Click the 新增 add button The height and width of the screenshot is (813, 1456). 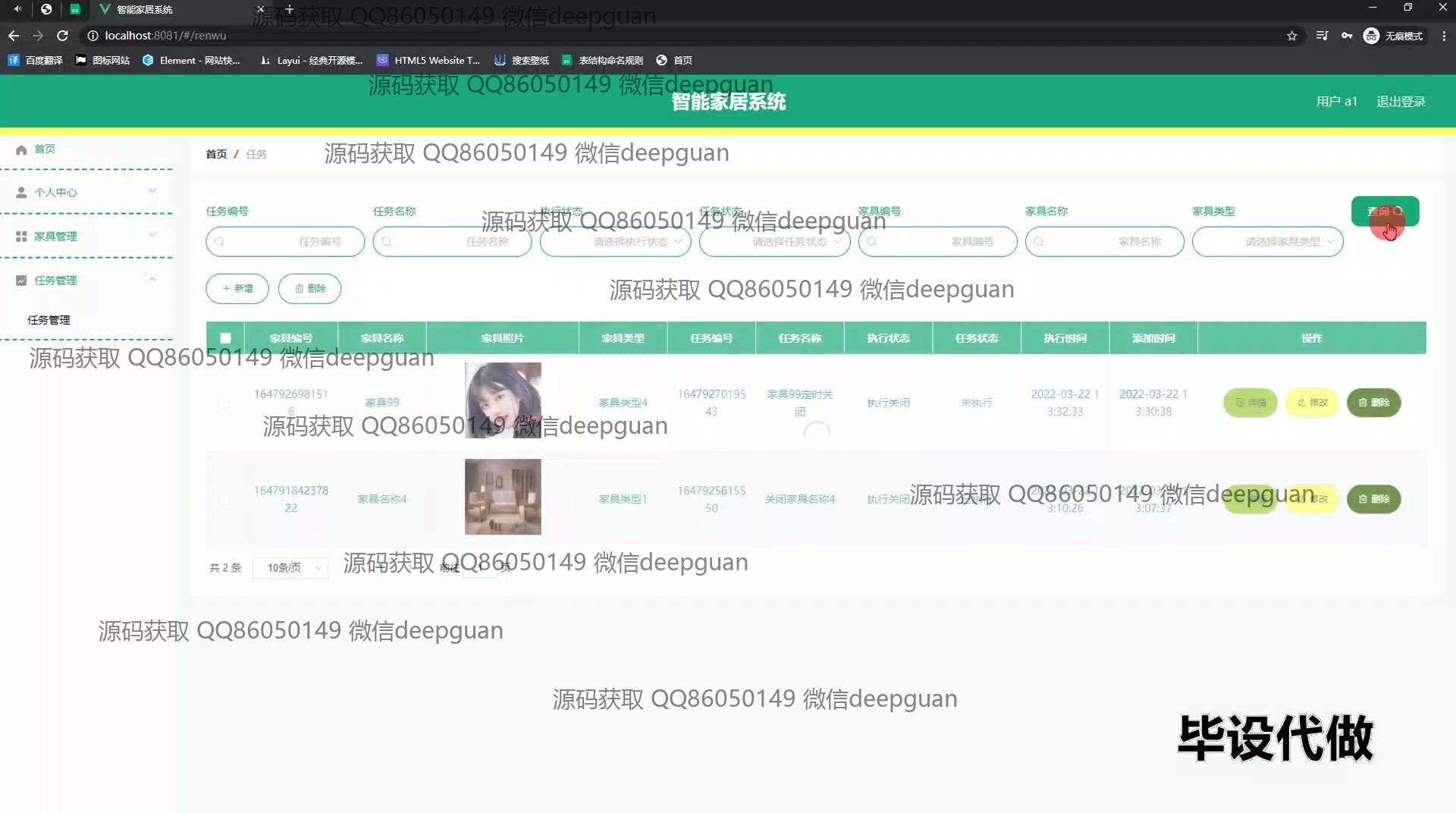pyautogui.click(x=237, y=289)
